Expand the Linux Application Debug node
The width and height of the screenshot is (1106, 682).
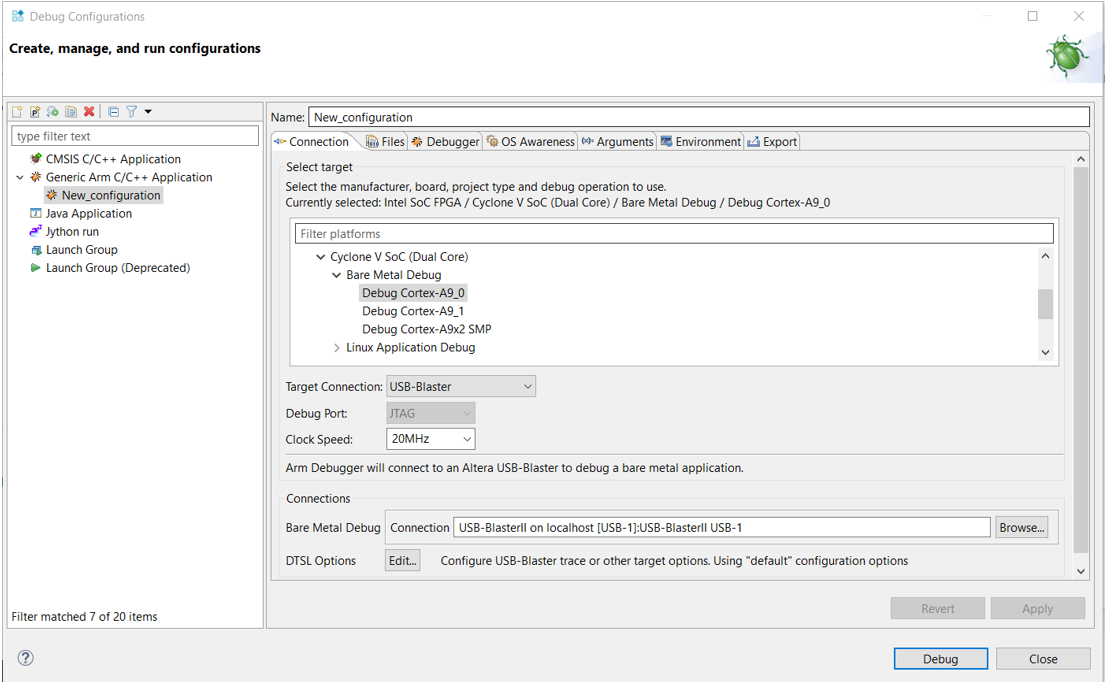(x=337, y=348)
